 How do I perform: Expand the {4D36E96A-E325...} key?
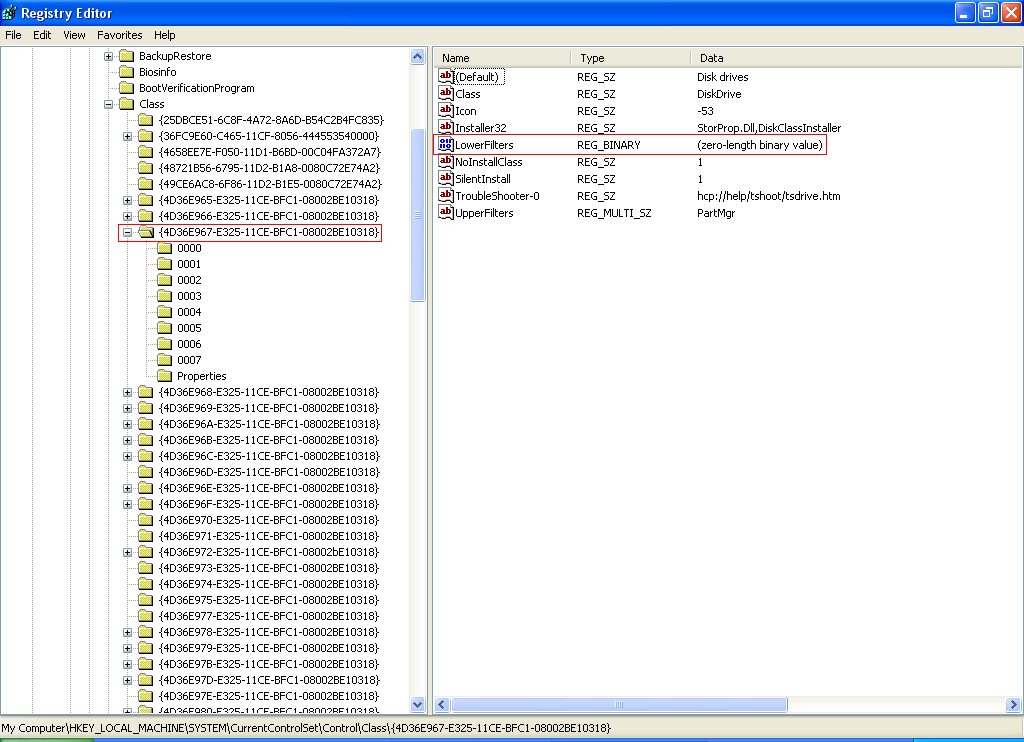tap(127, 424)
